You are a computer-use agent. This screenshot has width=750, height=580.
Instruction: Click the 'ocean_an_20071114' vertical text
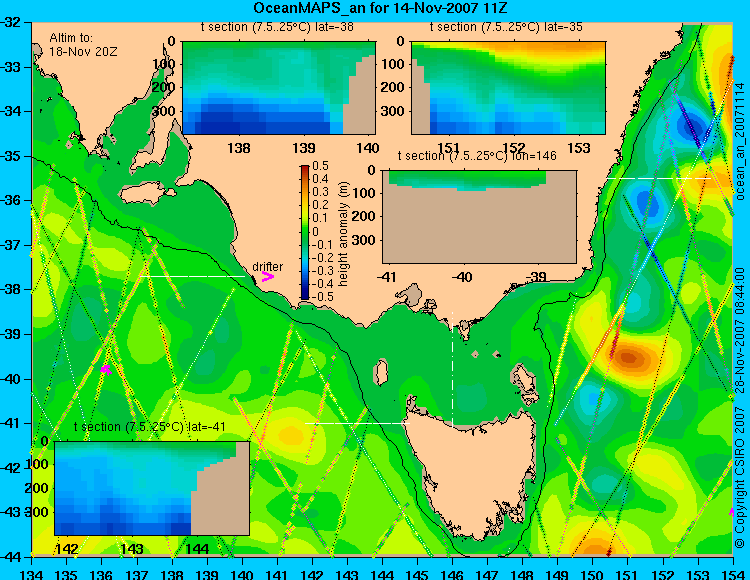point(740,141)
